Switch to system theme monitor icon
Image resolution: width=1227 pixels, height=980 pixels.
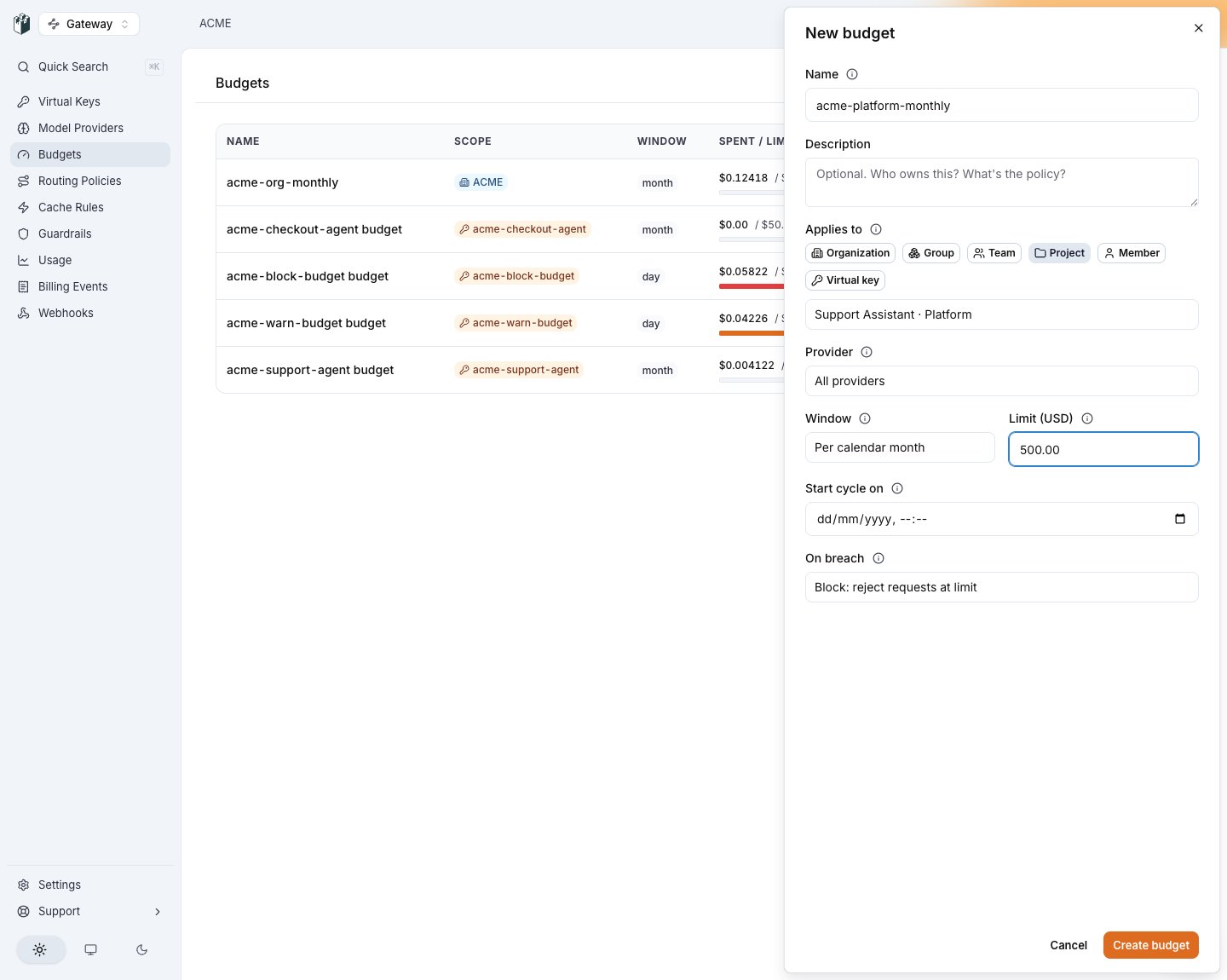91,949
